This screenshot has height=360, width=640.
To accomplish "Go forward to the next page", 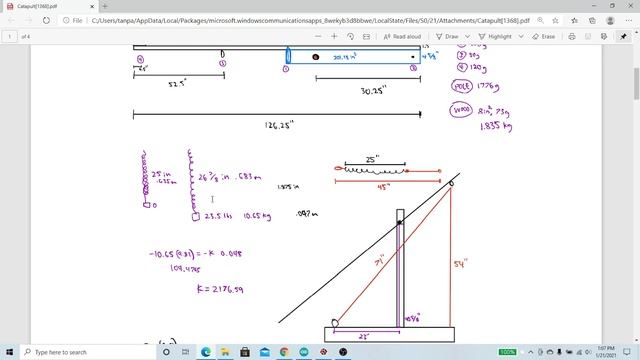I will tap(29, 20).
